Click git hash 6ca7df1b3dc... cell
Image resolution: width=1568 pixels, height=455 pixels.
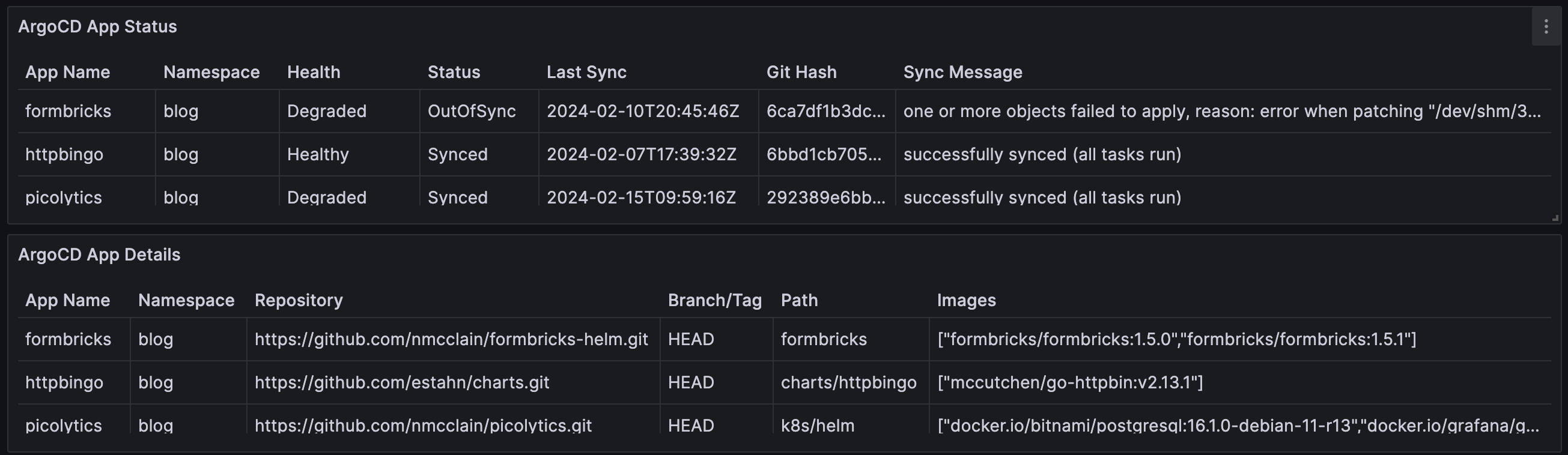tap(825, 111)
